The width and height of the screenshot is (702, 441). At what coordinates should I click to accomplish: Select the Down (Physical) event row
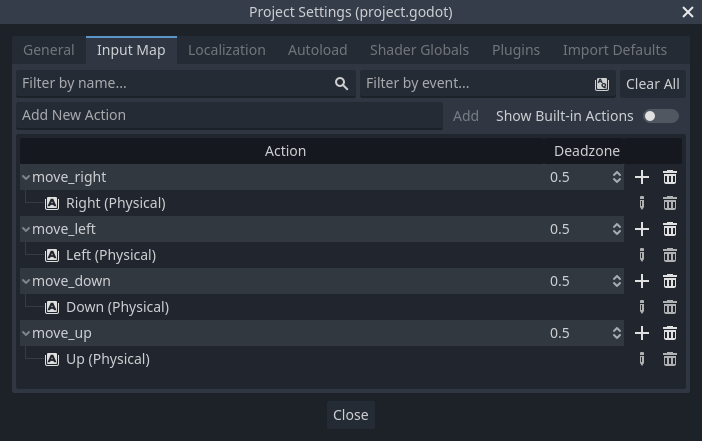pyautogui.click(x=322, y=307)
